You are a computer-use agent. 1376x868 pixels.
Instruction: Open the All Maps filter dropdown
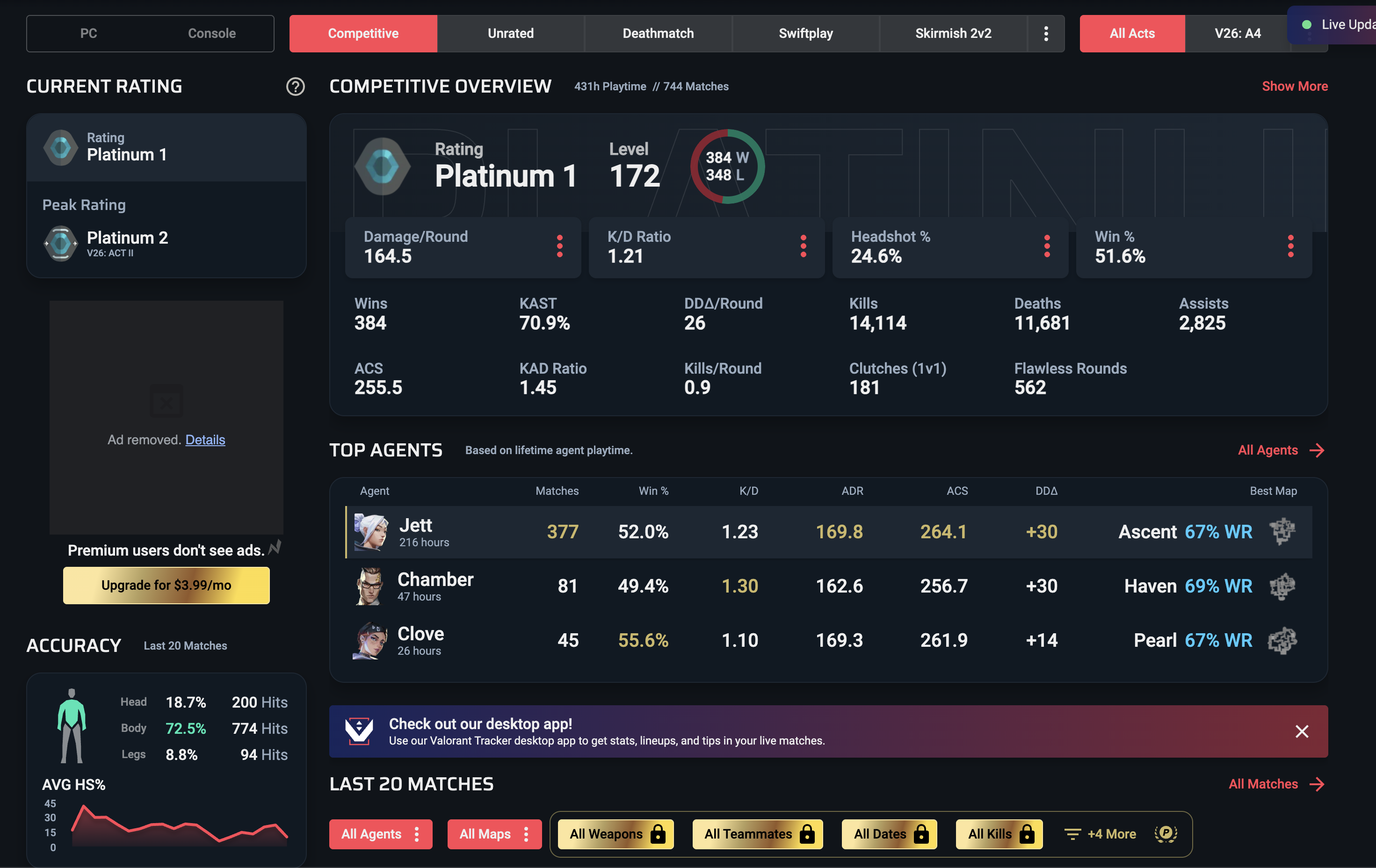494,834
